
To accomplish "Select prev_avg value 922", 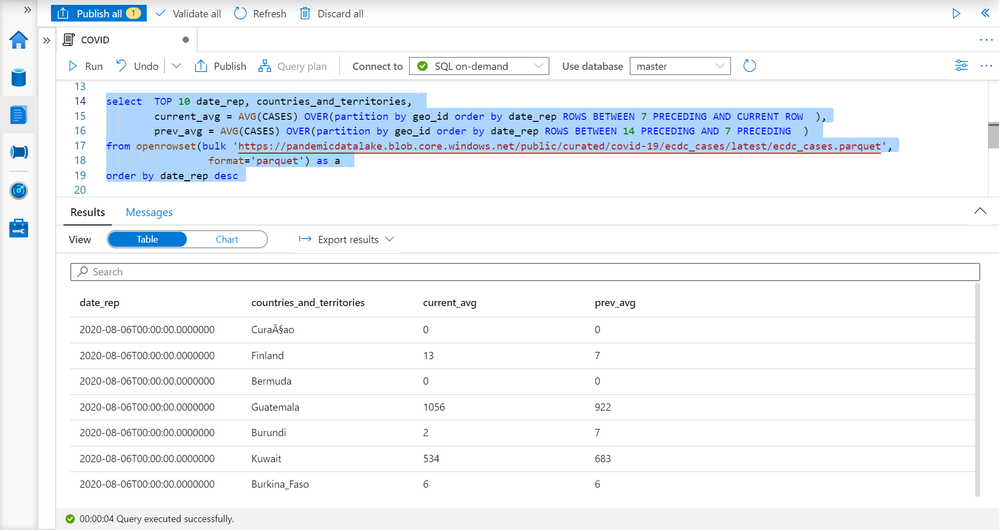I will [603, 407].
